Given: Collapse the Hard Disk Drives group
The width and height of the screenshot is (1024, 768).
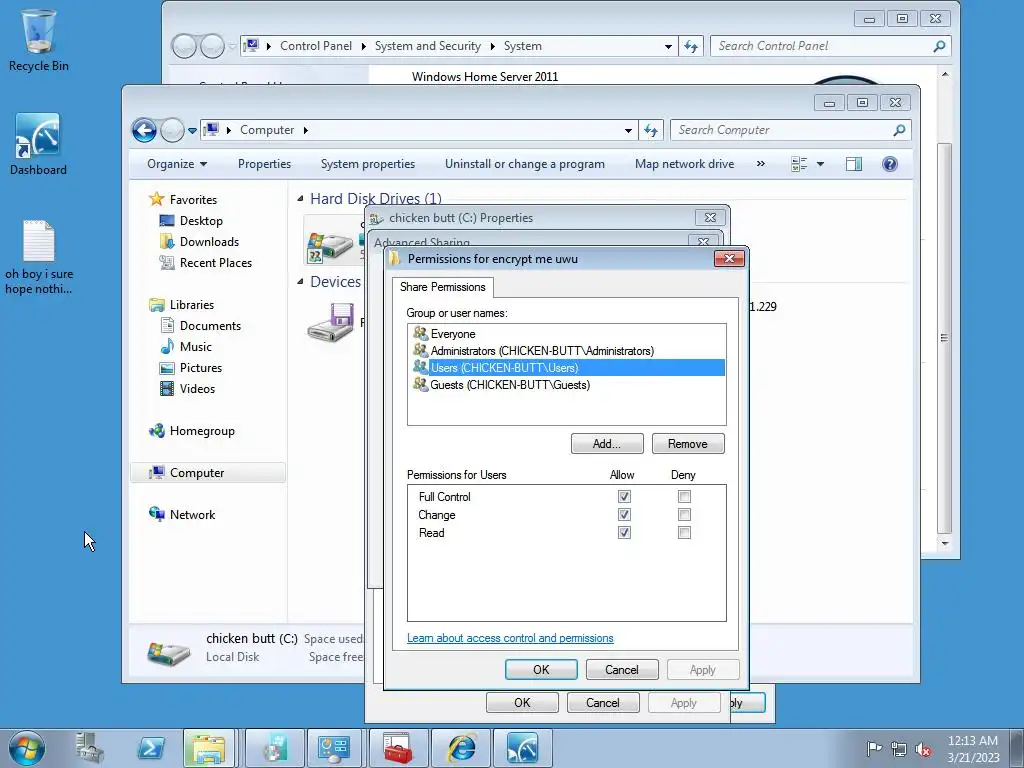Looking at the screenshot, I should coord(300,199).
